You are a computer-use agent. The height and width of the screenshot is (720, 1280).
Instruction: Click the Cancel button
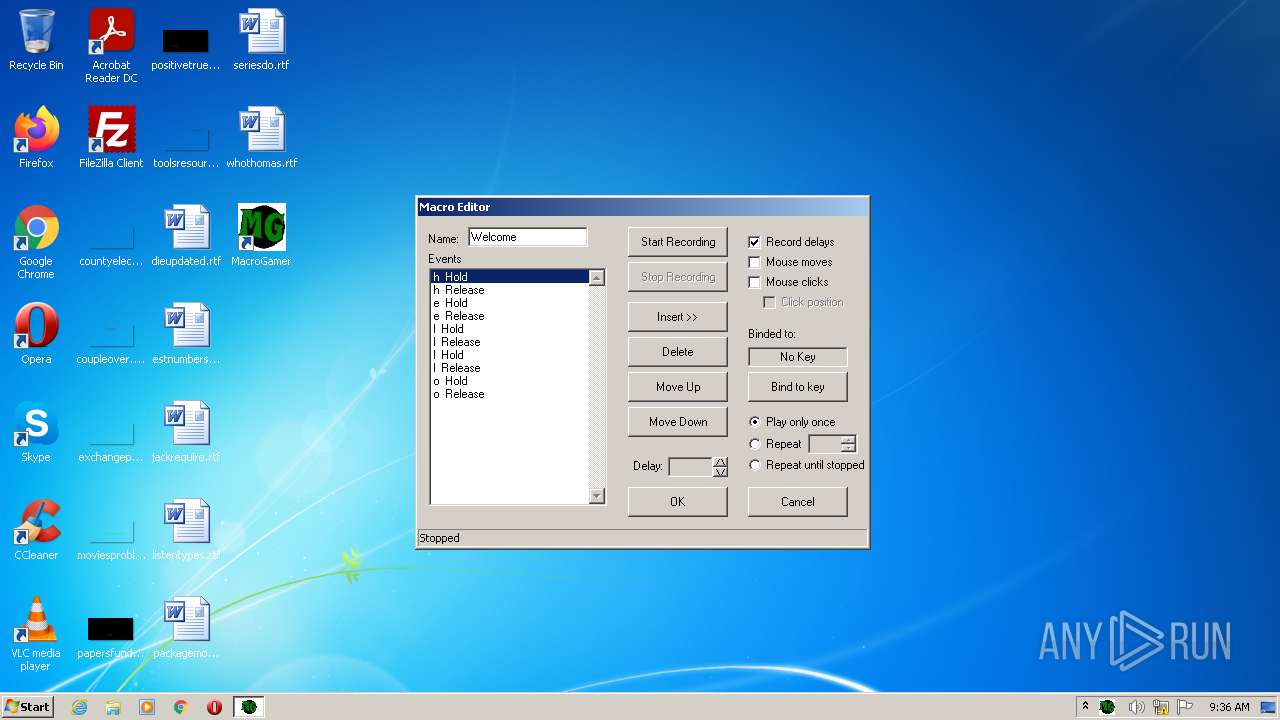tap(798, 502)
